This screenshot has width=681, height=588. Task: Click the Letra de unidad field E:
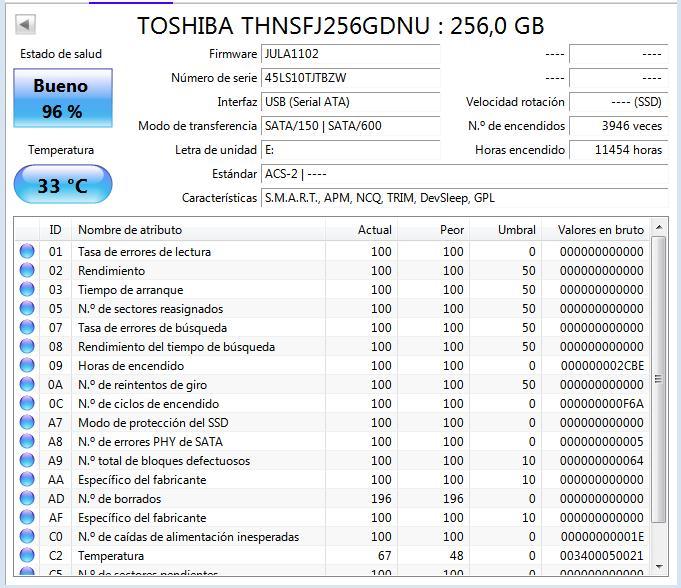click(350, 150)
